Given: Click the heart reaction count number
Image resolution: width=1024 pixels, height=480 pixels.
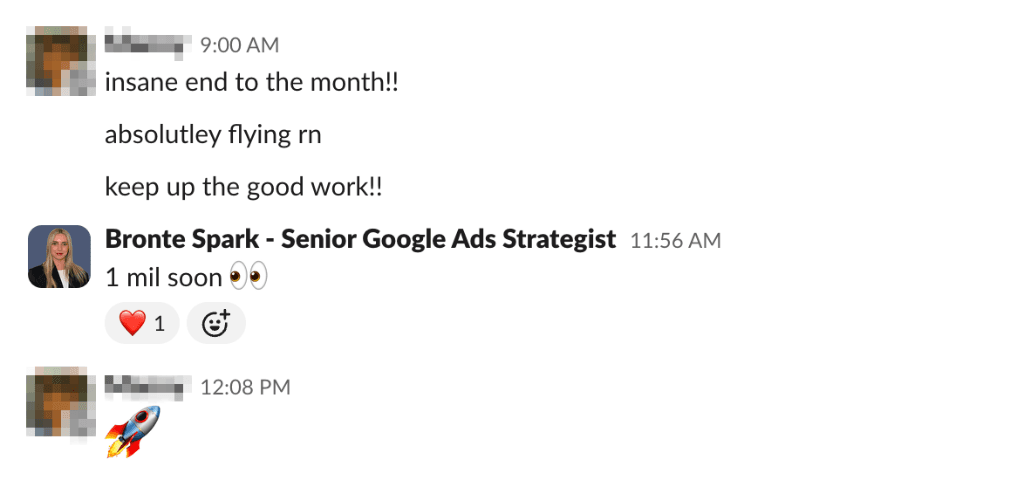Looking at the screenshot, I should (x=159, y=323).
